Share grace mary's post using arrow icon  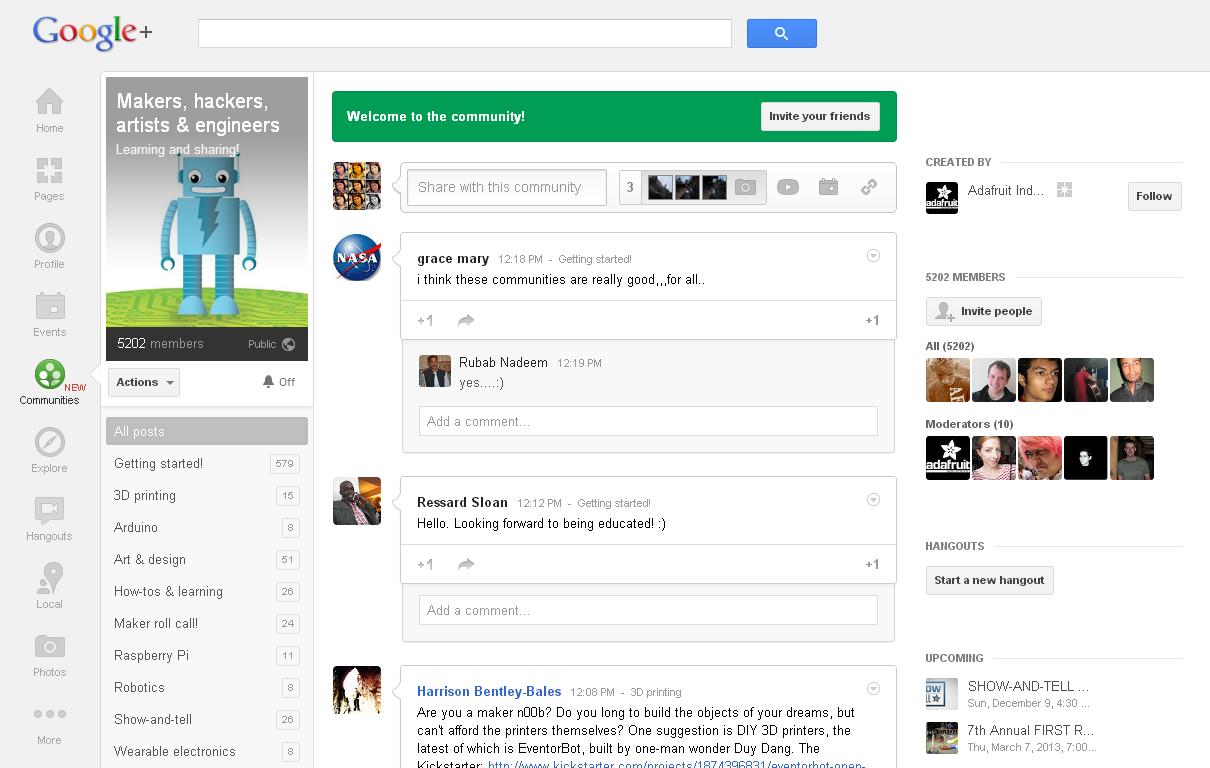coord(465,320)
